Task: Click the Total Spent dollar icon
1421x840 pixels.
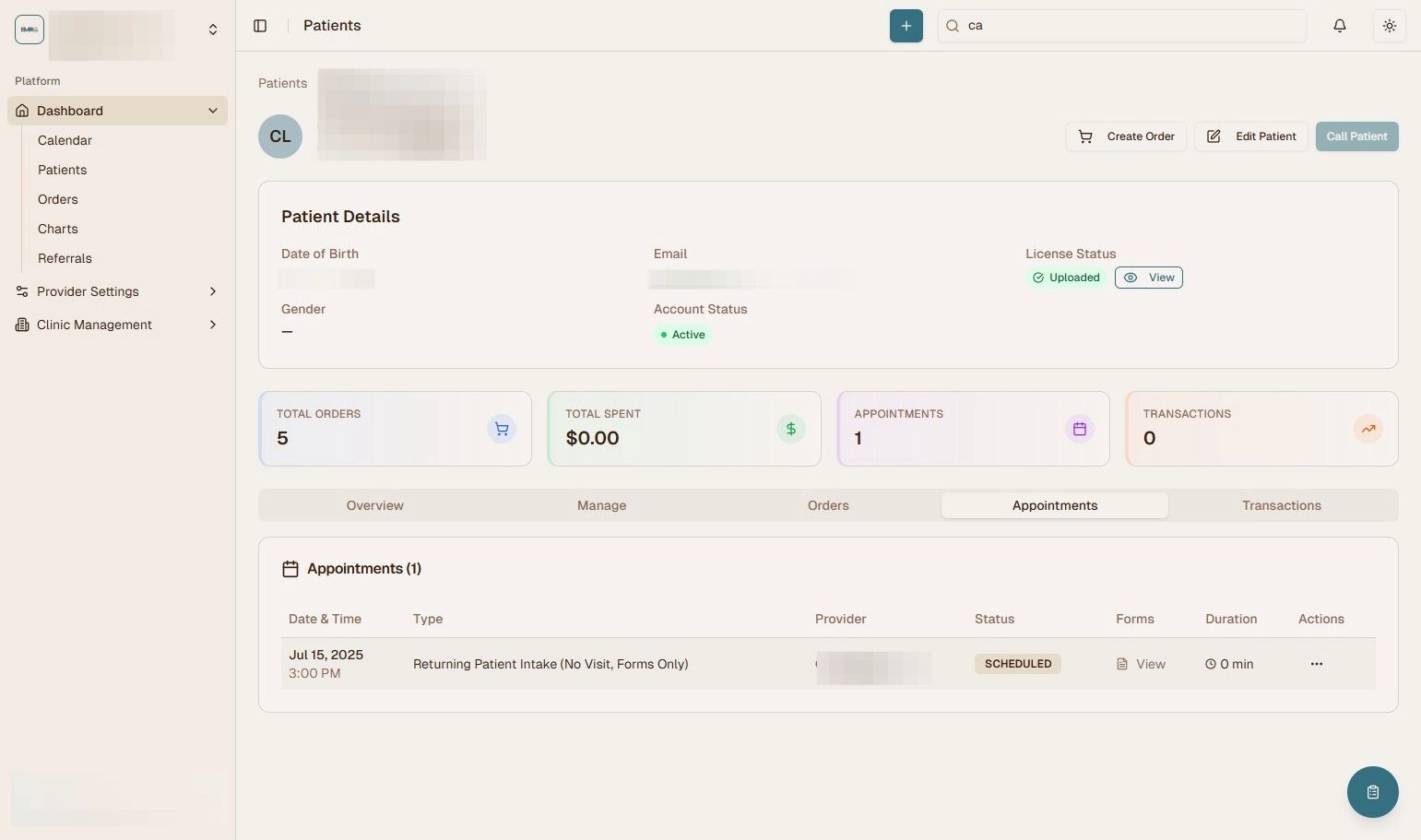Action: pos(790,429)
